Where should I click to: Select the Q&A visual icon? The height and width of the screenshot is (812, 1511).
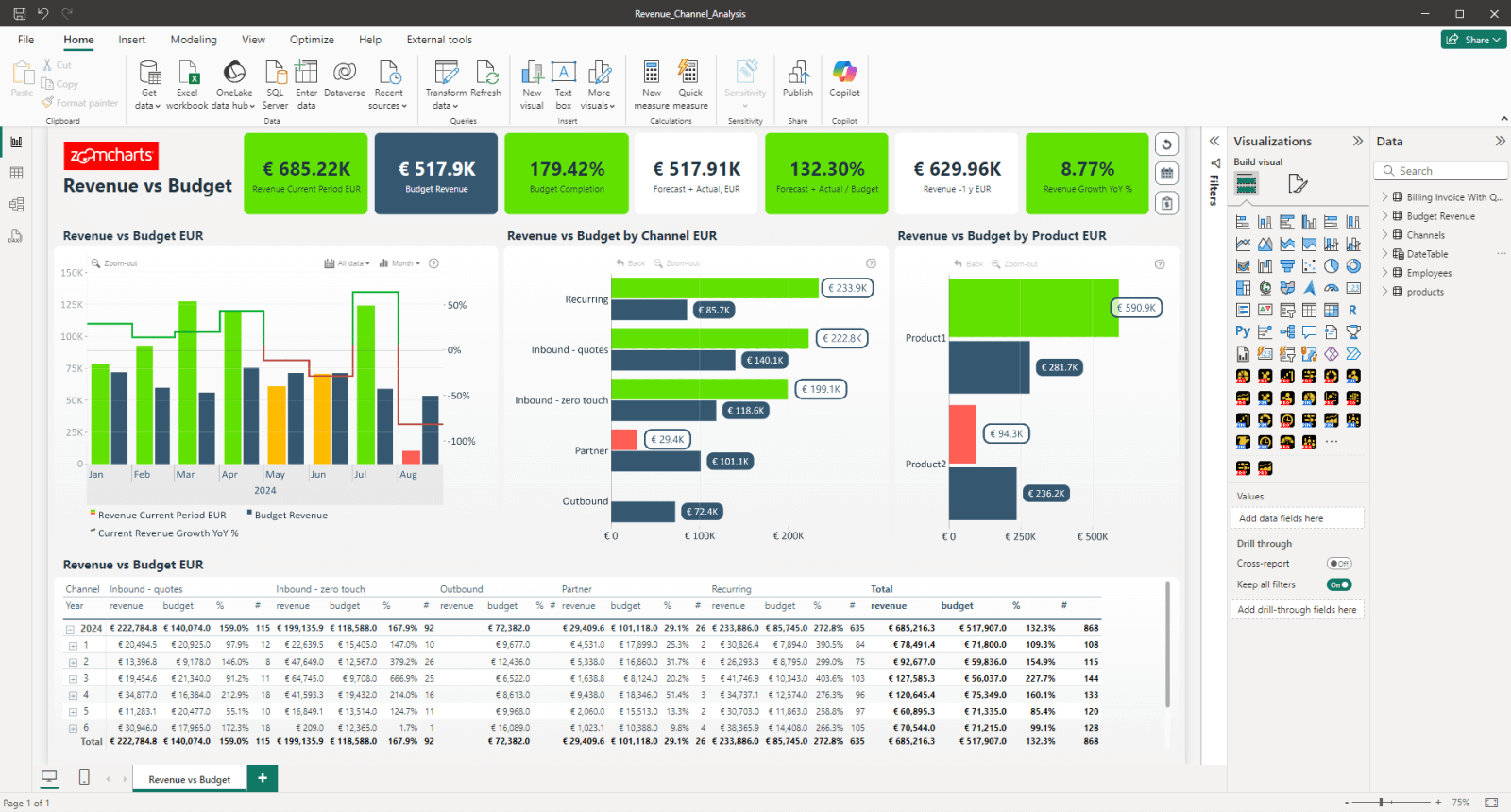(1309, 331)
